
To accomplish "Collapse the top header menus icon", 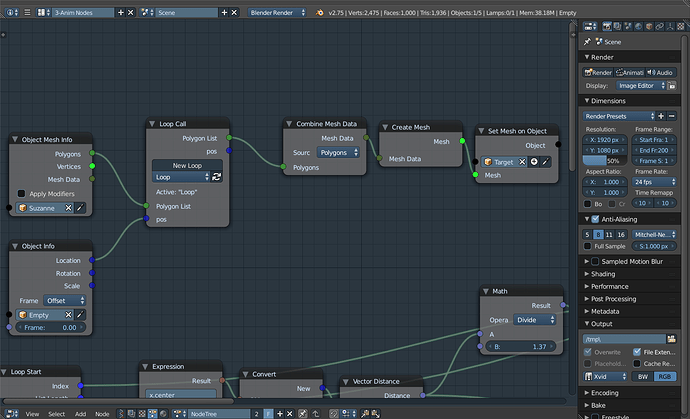I will (27, 12).
